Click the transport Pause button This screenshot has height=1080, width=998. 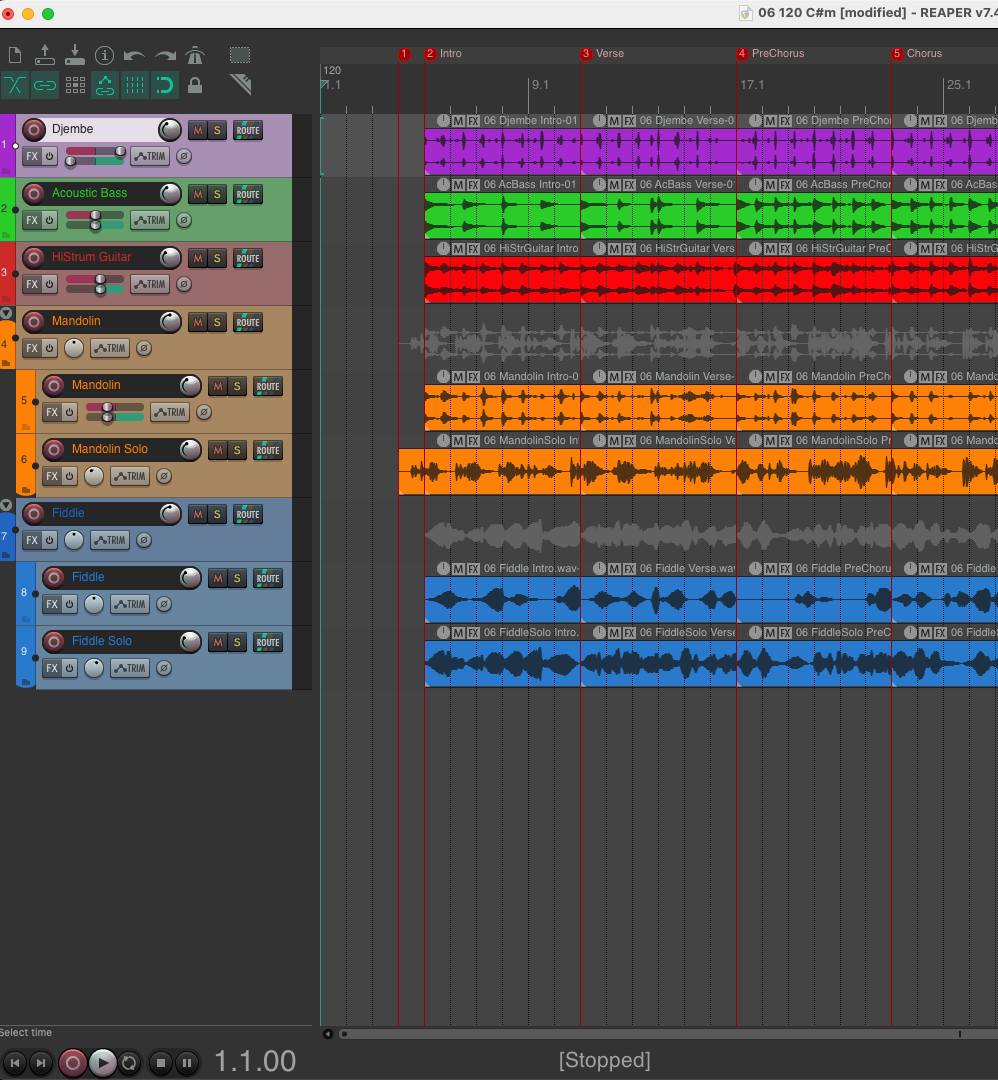pos(187,1063)
